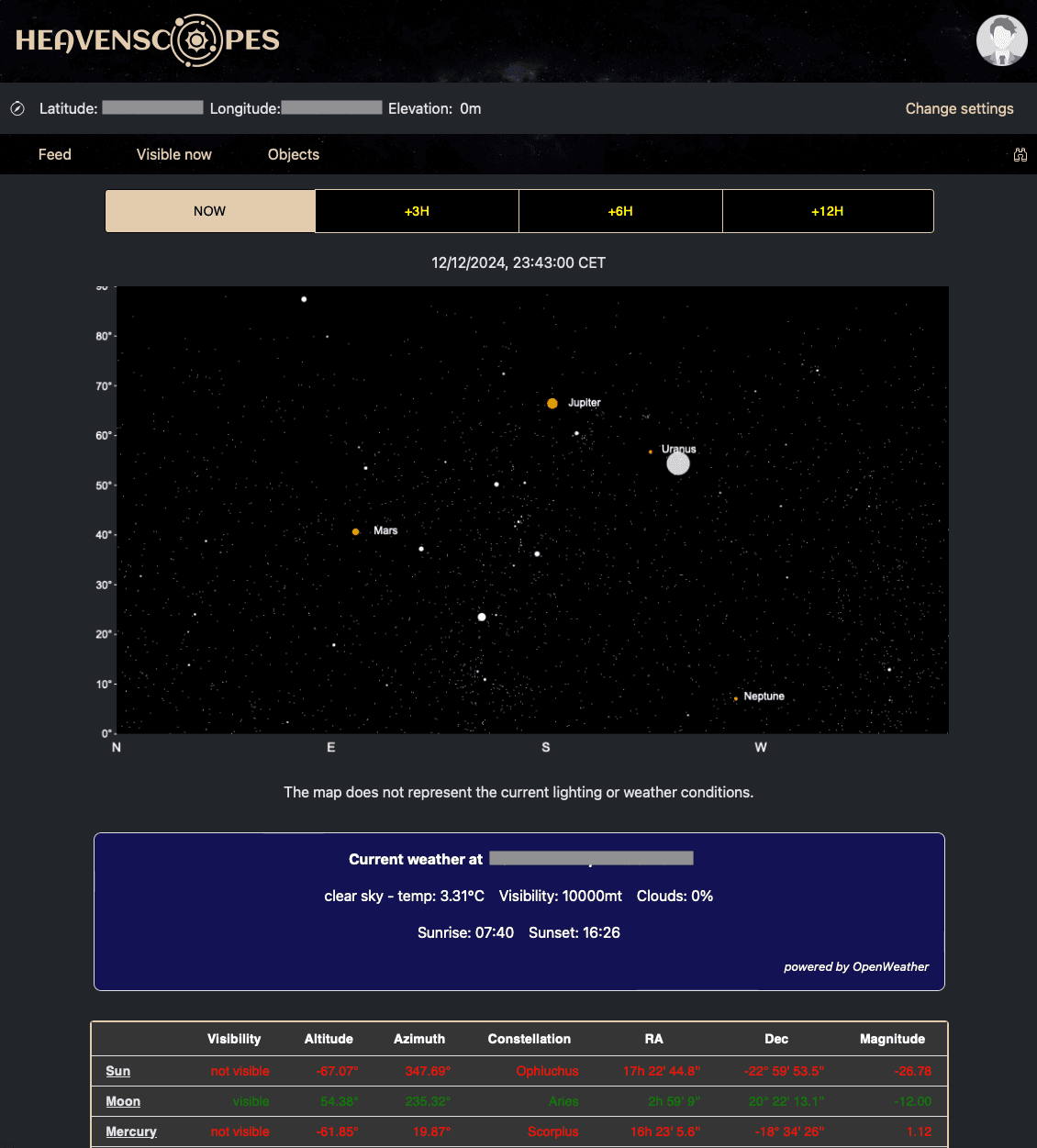1037x1148 pixels.
Task: Select Mars' marker on the sky map
Action: 355,531
